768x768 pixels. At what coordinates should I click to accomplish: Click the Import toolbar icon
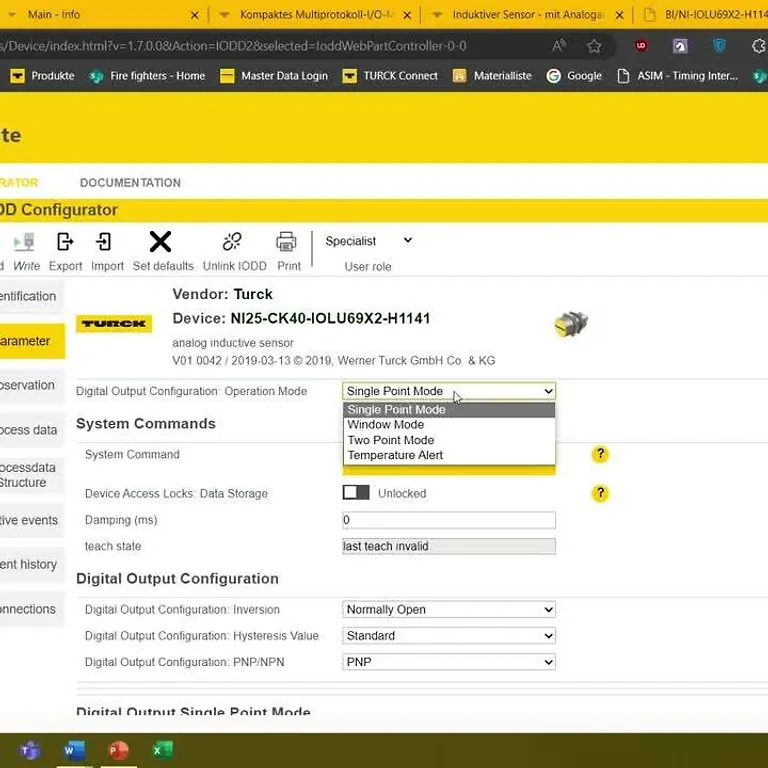point(104,241)
